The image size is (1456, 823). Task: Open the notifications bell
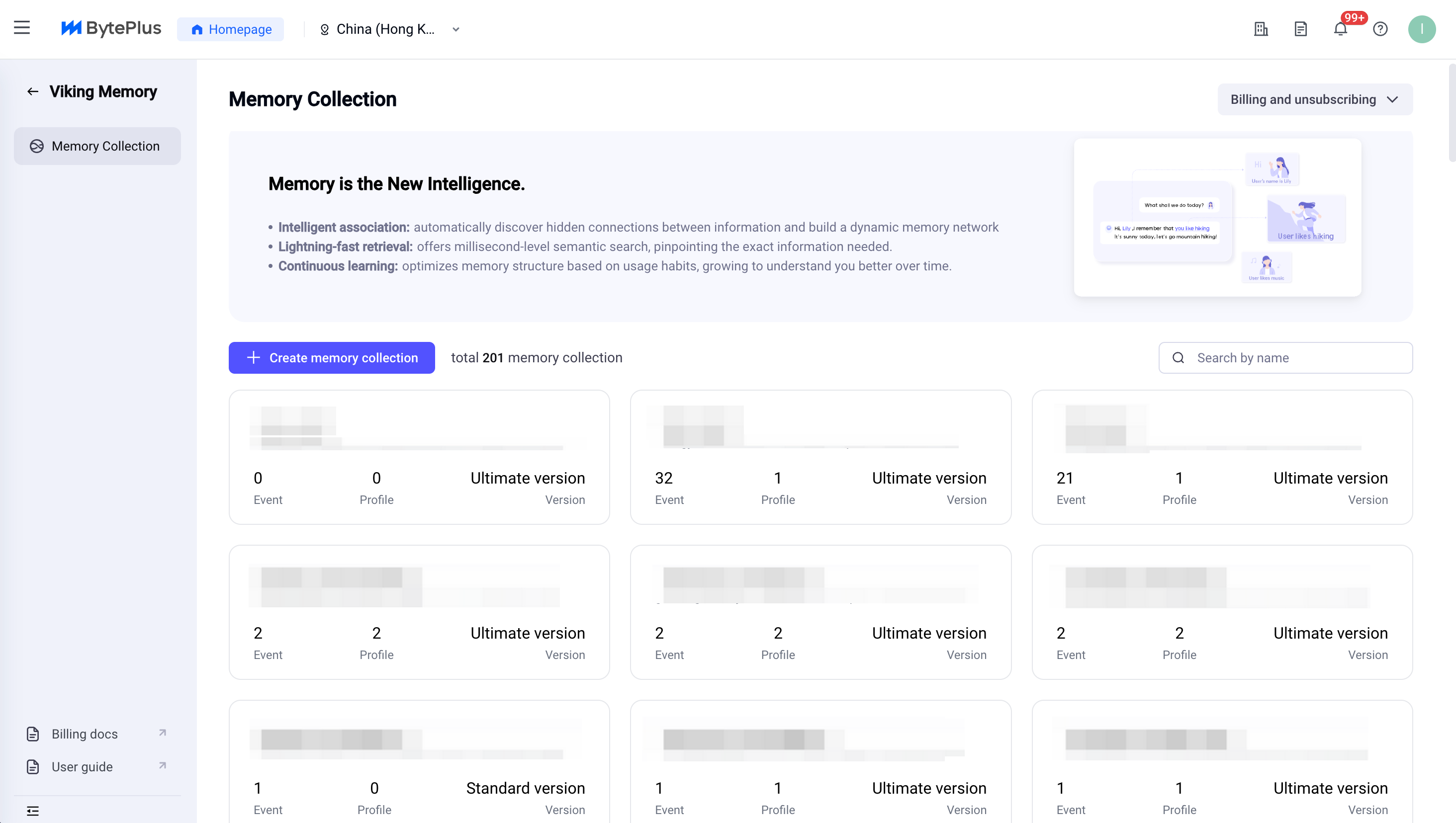click(1340, 29)
